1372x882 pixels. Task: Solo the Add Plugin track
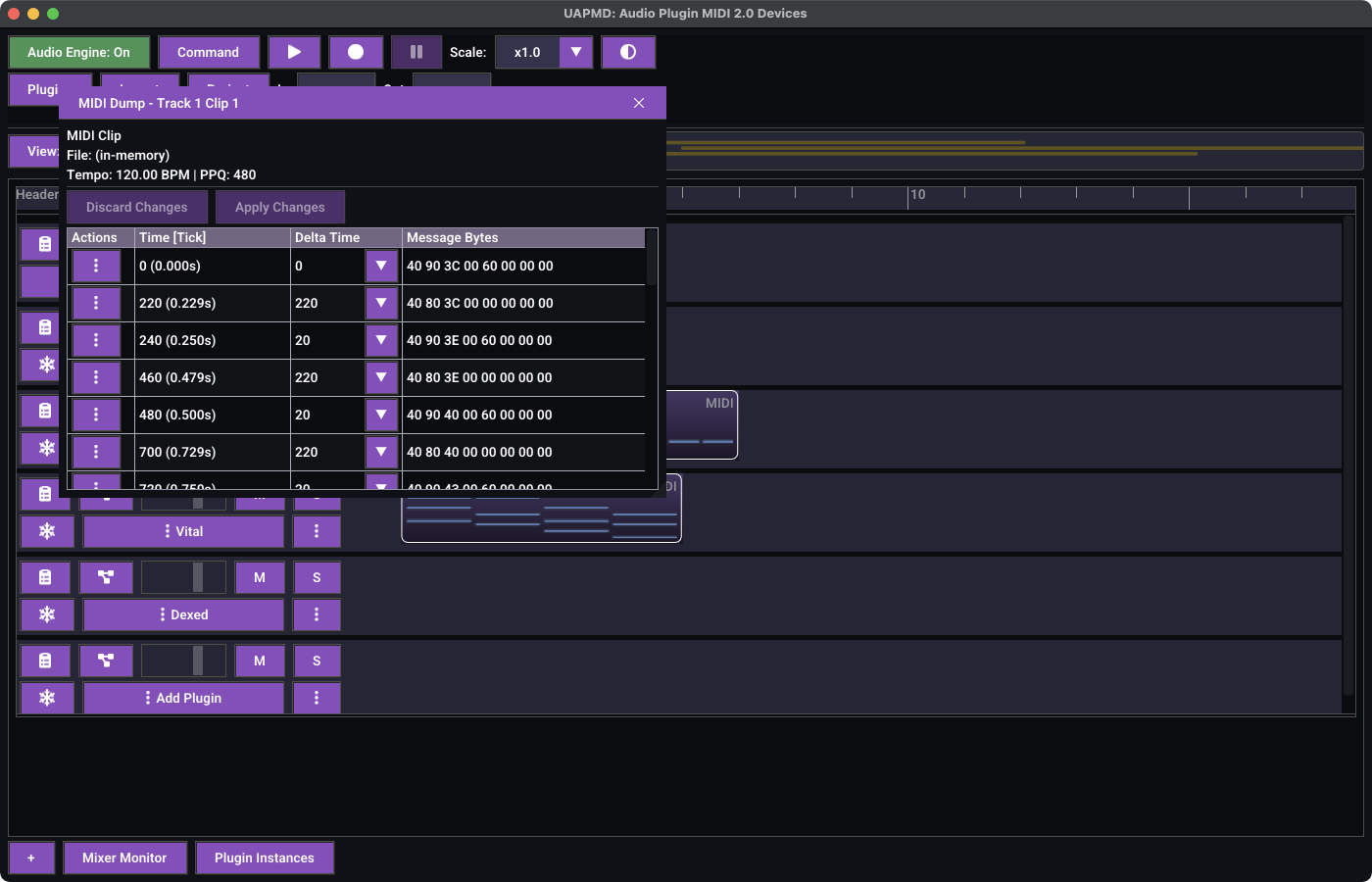click(x=317, y=661)
